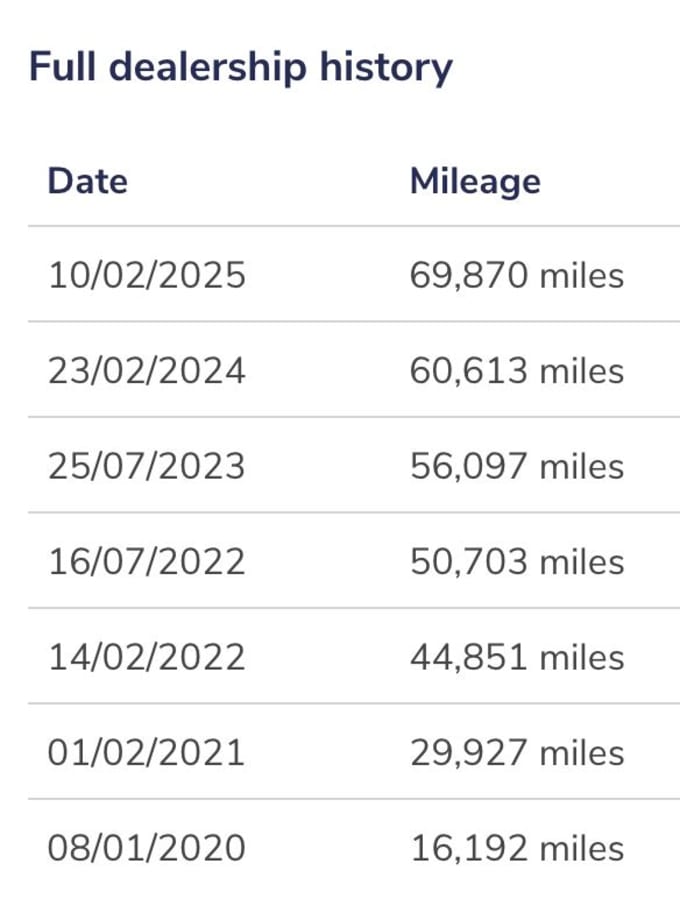The height and width of the screenshot is (906, 680).
Task: Click the word Full in the title
Action: point(62,66)
